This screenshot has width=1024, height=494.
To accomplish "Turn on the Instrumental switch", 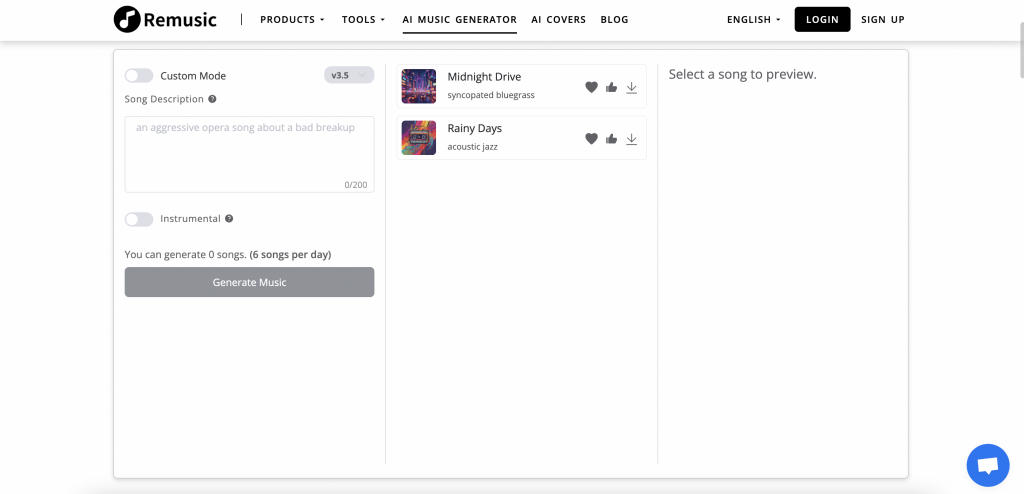I will (139, 219).
